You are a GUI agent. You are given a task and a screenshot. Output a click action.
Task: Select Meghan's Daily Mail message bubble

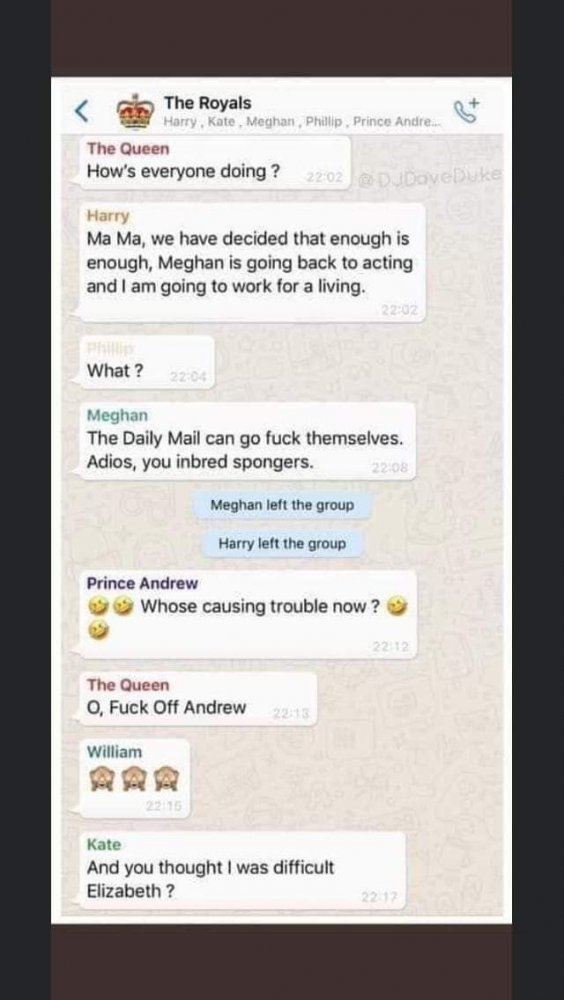(x=248, y=441)
